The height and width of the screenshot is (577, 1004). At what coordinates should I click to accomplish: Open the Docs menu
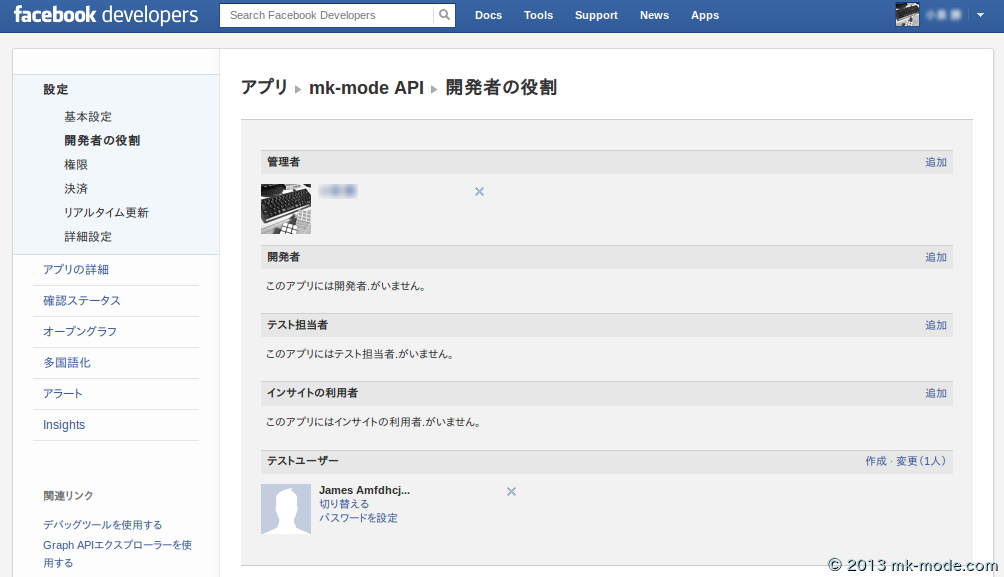pyautogui.click(x=488, y=15)
